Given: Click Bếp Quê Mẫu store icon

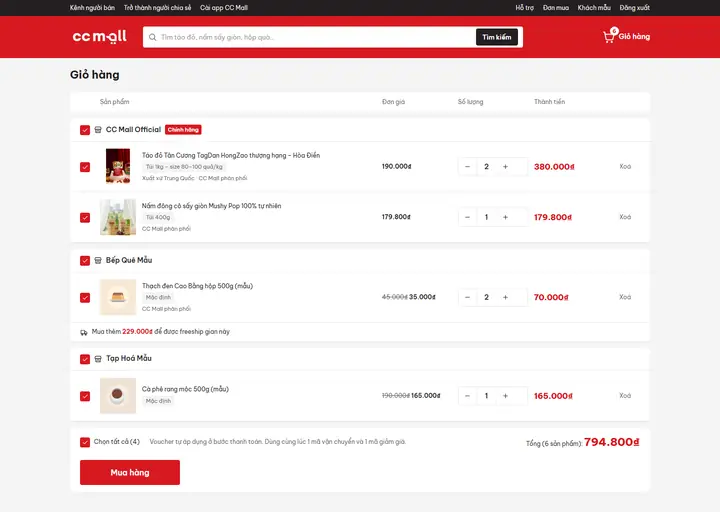Looking at the screenshot, I should [98, 260].
